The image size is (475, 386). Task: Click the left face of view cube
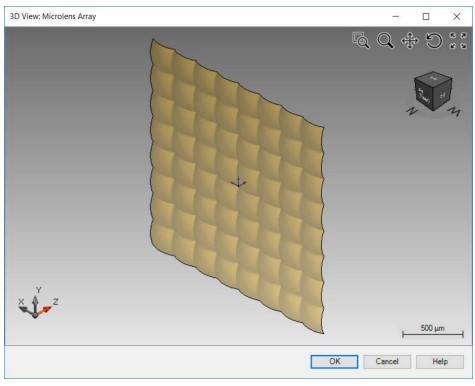click(424, 96)
